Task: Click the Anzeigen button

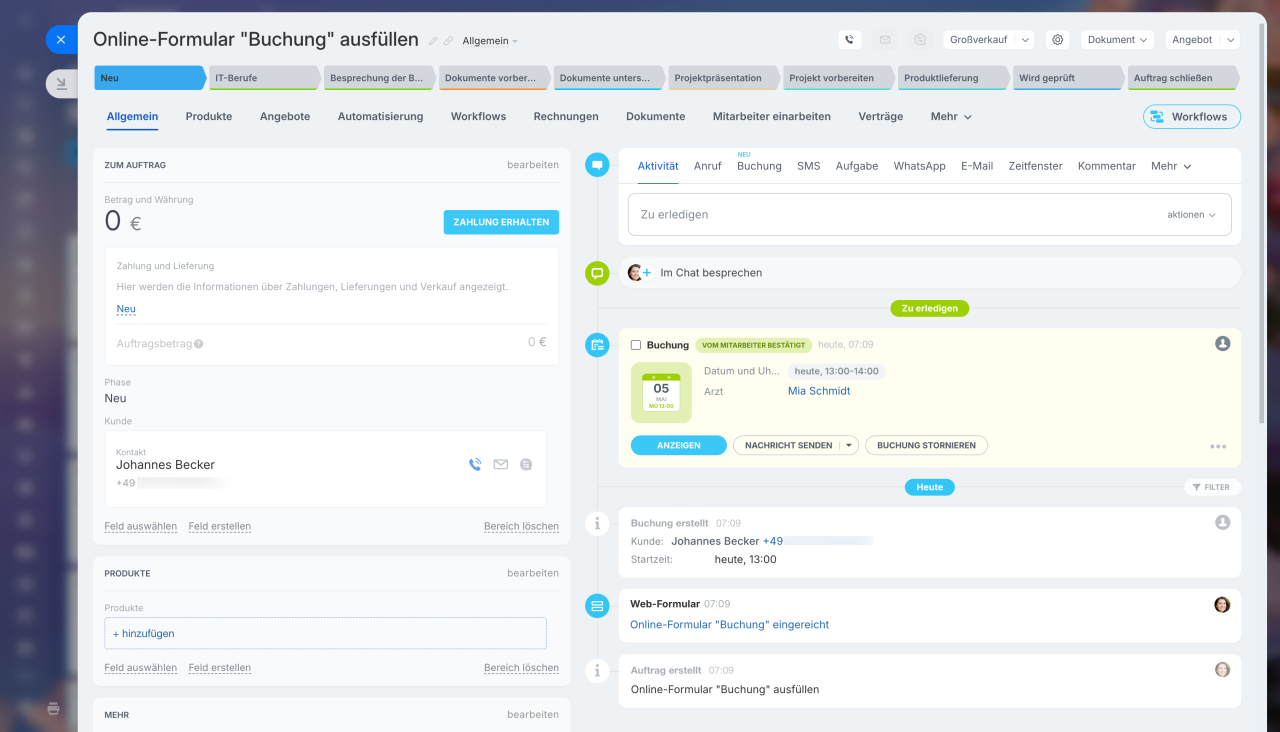Action: point(679,446)
